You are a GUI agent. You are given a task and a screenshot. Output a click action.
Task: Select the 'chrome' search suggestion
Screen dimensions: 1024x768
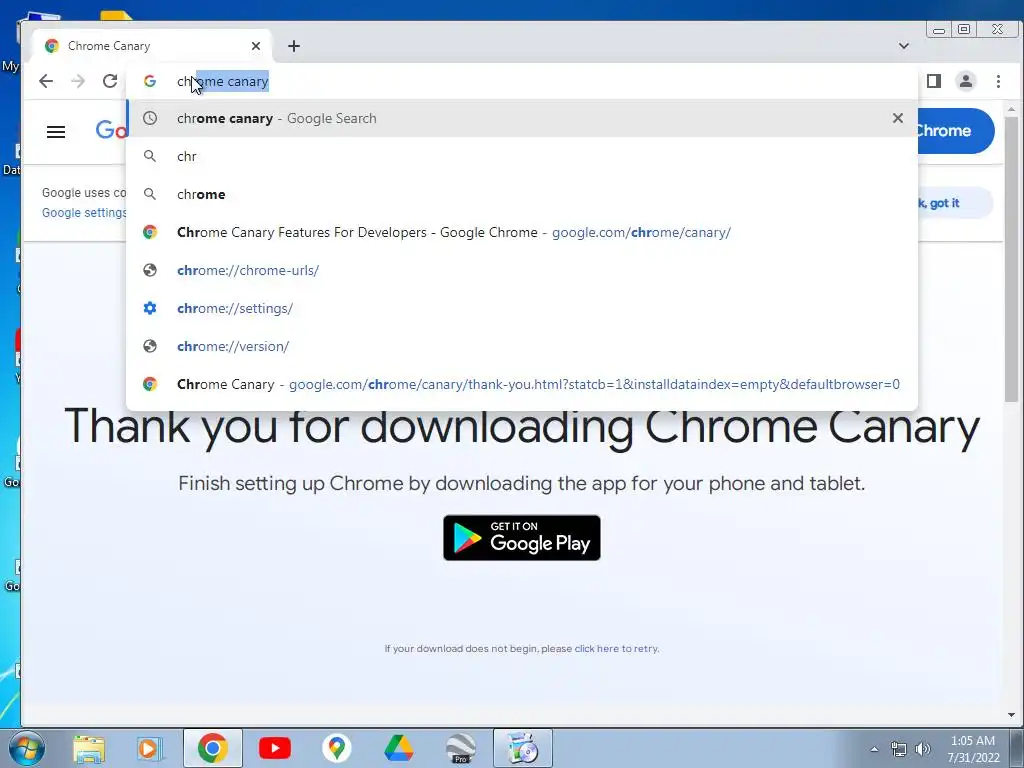(x=522, y=194)
